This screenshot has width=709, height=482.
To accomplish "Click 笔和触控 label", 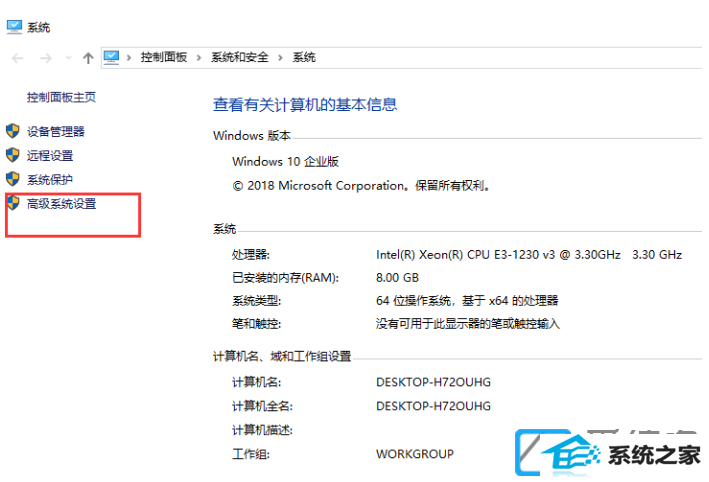I will 256,324.
